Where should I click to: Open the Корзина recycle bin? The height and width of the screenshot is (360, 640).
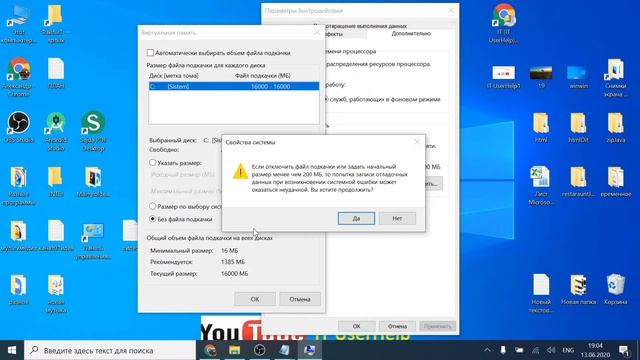(615, 289)
